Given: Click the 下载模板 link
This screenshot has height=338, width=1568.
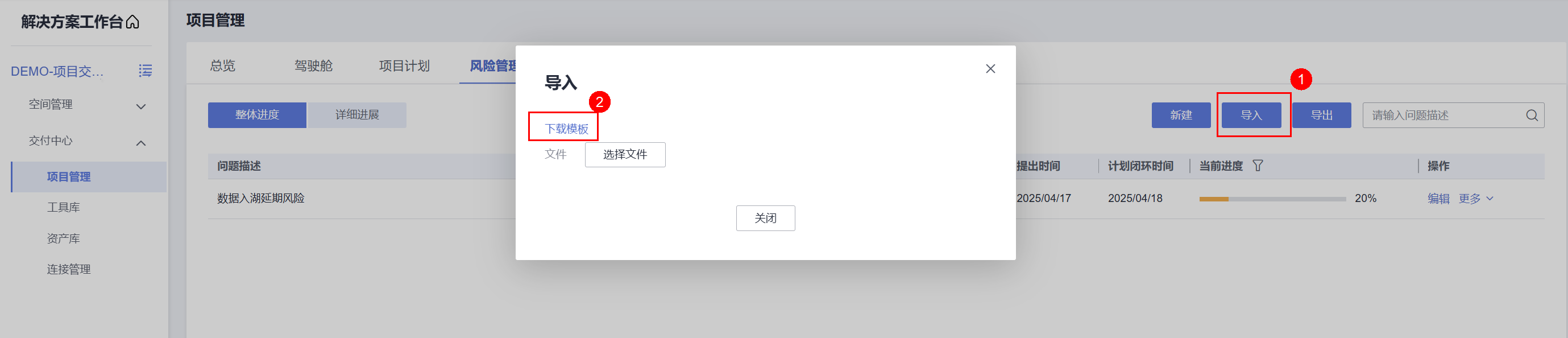Looking at the screenshot, I should click(566, 129).
